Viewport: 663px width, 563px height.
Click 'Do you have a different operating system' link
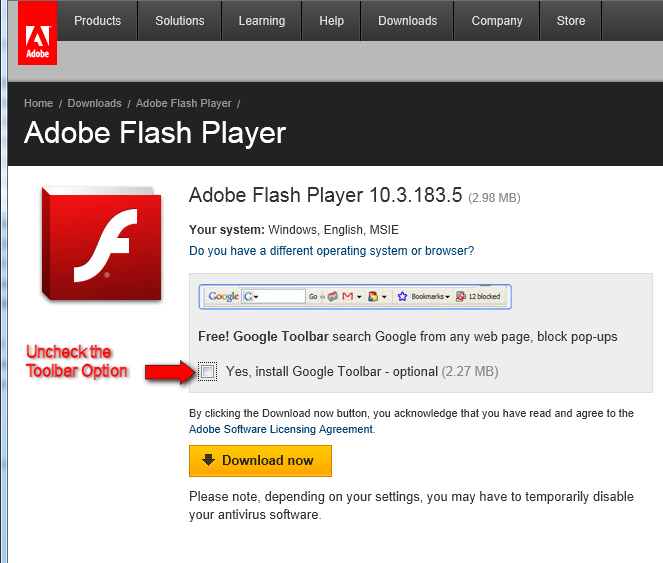point(331,251)
